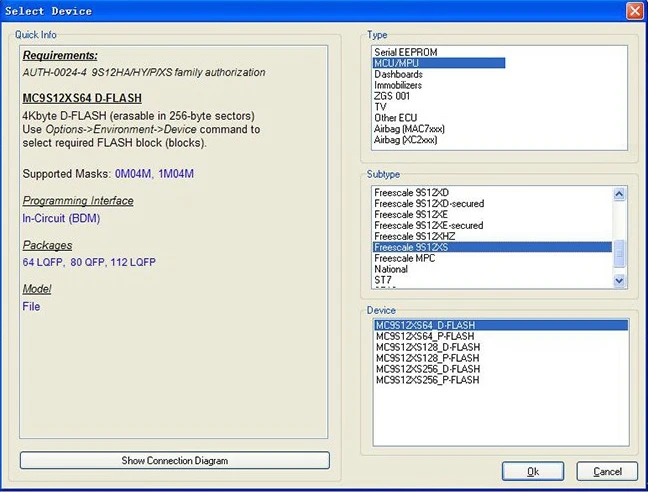Click the 1M04M supported mask
Viewport: 648px width, 492px height.
(x=176, y=174)
